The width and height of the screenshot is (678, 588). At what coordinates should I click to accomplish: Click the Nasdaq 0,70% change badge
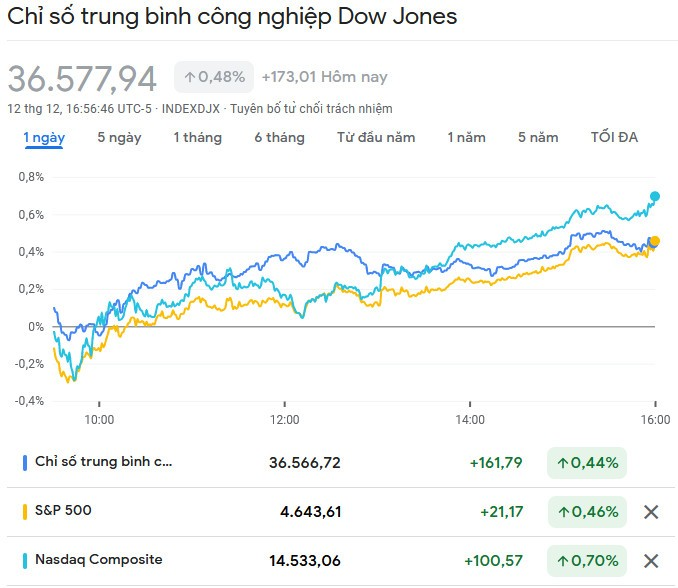pos(588,560)
